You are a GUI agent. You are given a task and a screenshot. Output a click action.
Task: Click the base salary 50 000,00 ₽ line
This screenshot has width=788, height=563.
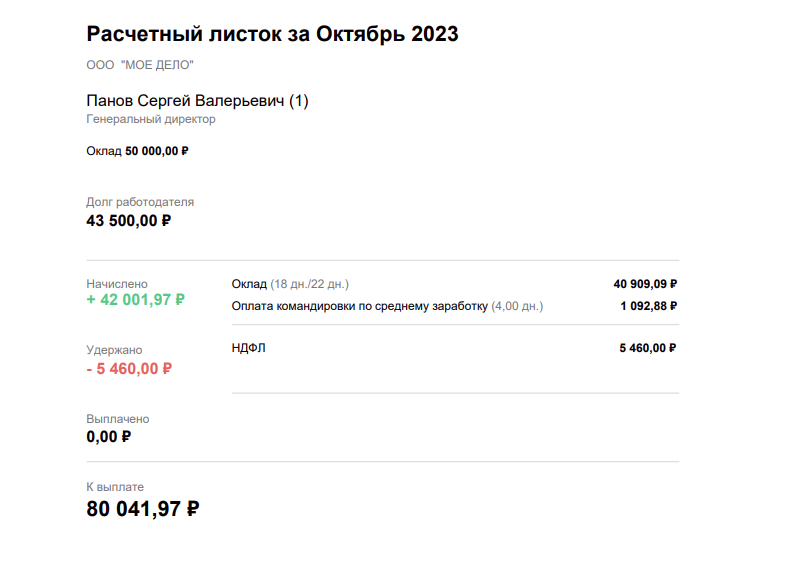click(137, 151)
